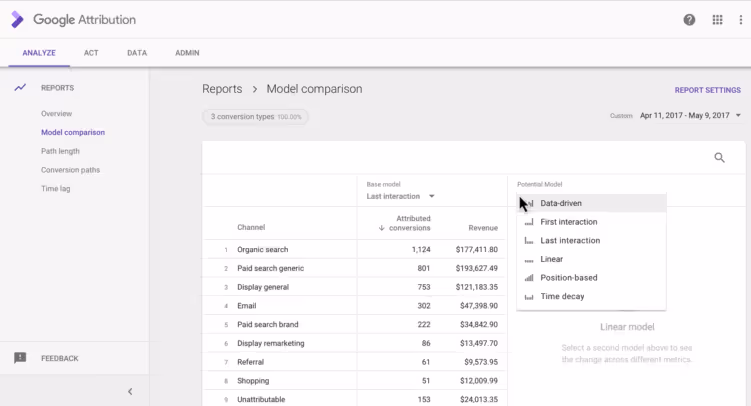Open the three-dot more options menu
The image size is (751, 406).
(x=740, y=20)
